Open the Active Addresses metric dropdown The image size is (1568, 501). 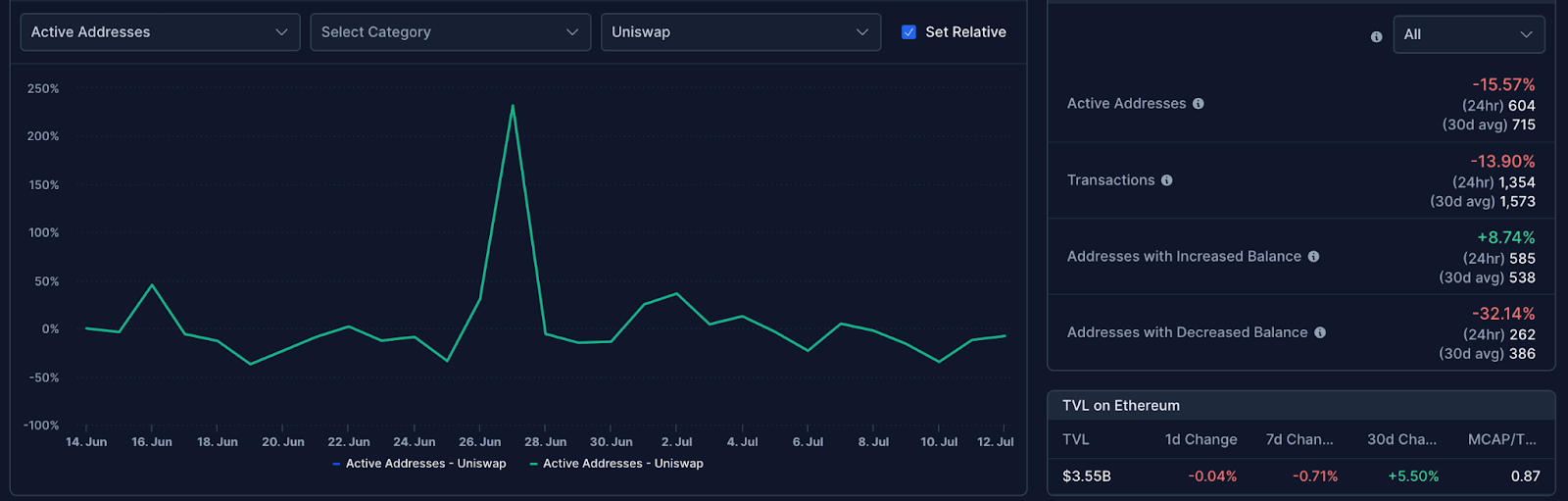[160, 32]
